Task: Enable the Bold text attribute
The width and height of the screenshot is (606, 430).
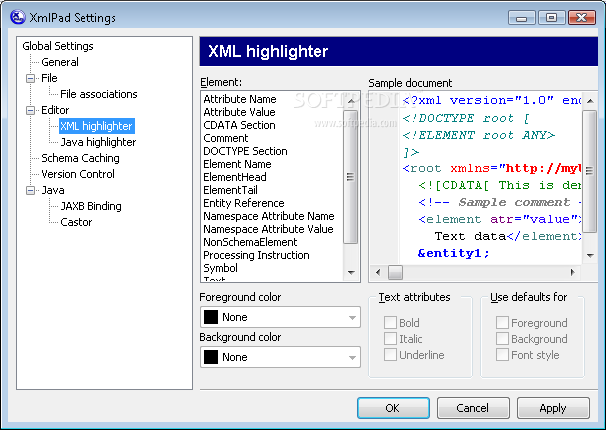Action: point(390,323)
